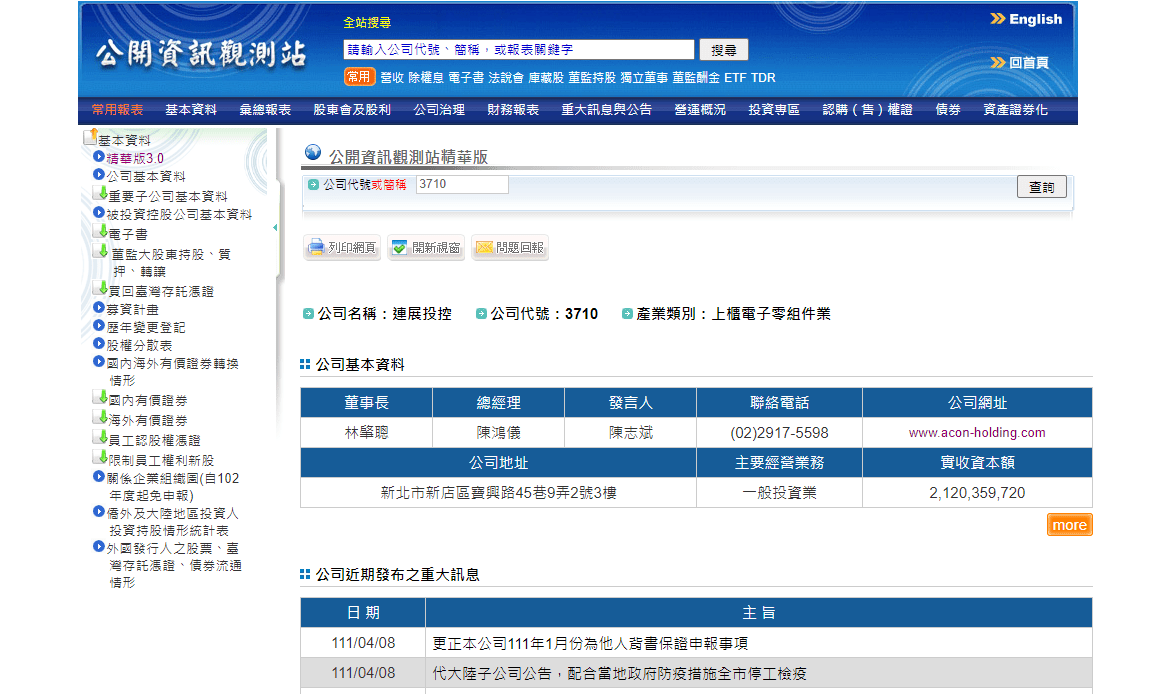
Task: Focus the 公司代號 input showing 3710
Action: point(462,184)
